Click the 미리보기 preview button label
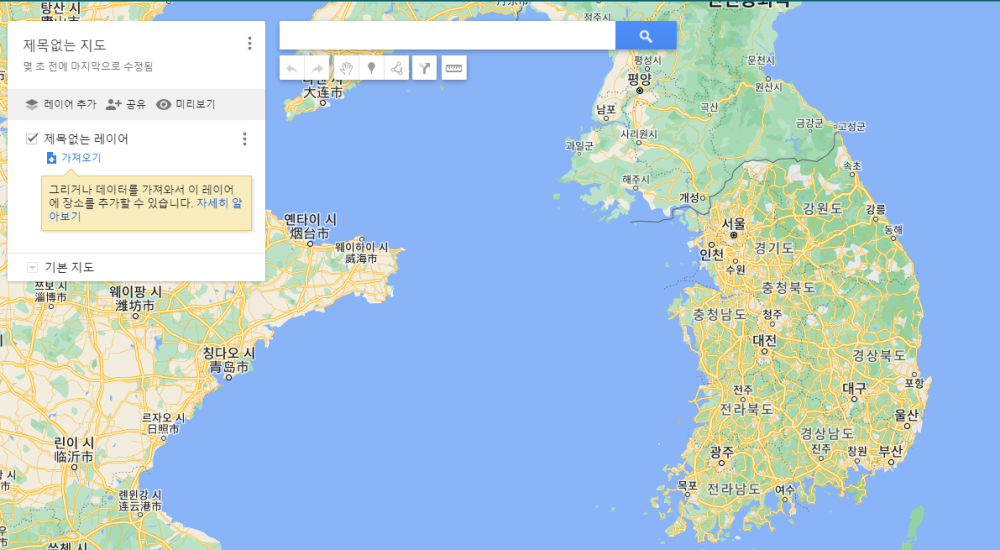Viewport: 1000px width, 550px height. point(195,104)
